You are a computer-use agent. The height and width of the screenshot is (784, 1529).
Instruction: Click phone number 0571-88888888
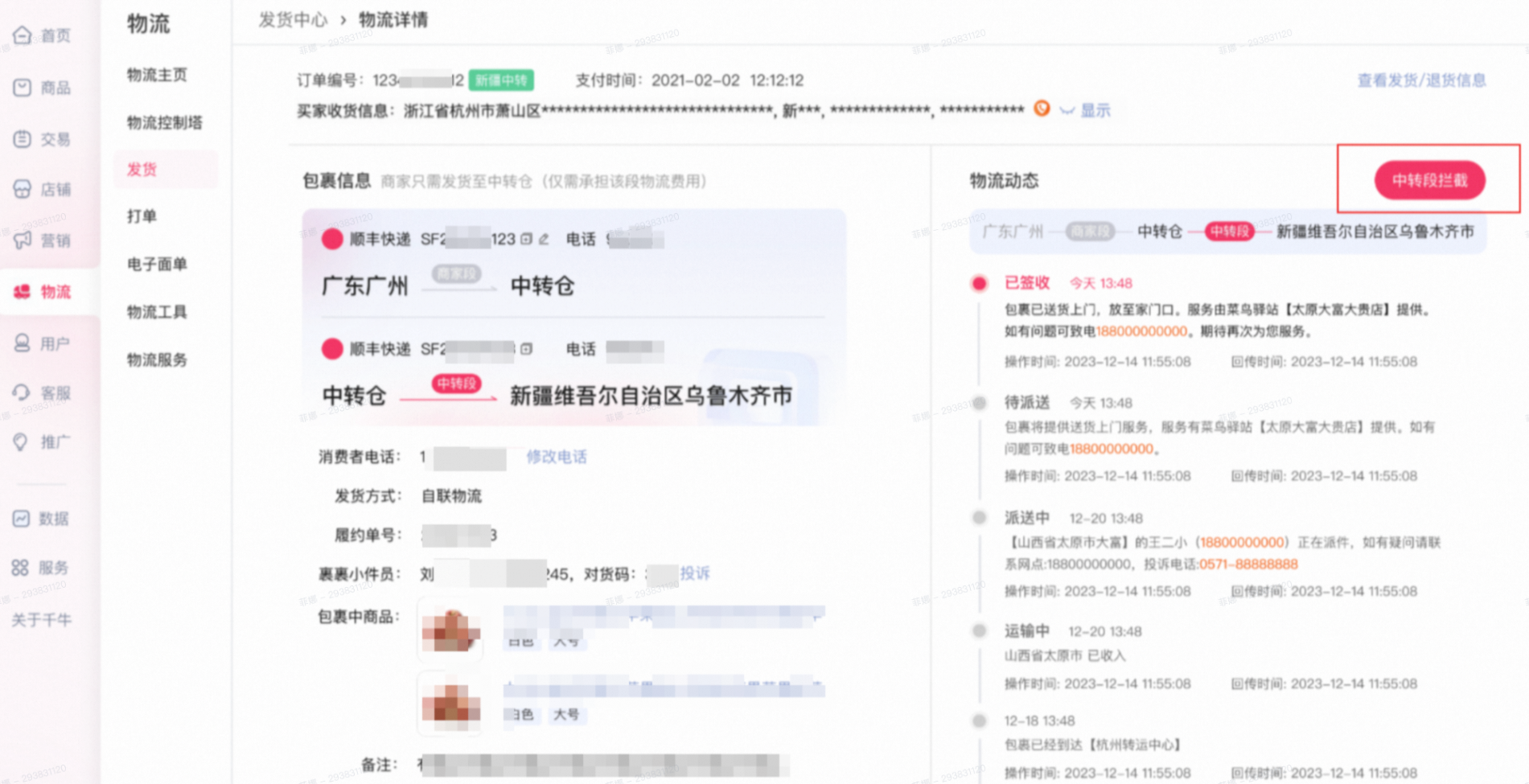tap(1248, 564)
